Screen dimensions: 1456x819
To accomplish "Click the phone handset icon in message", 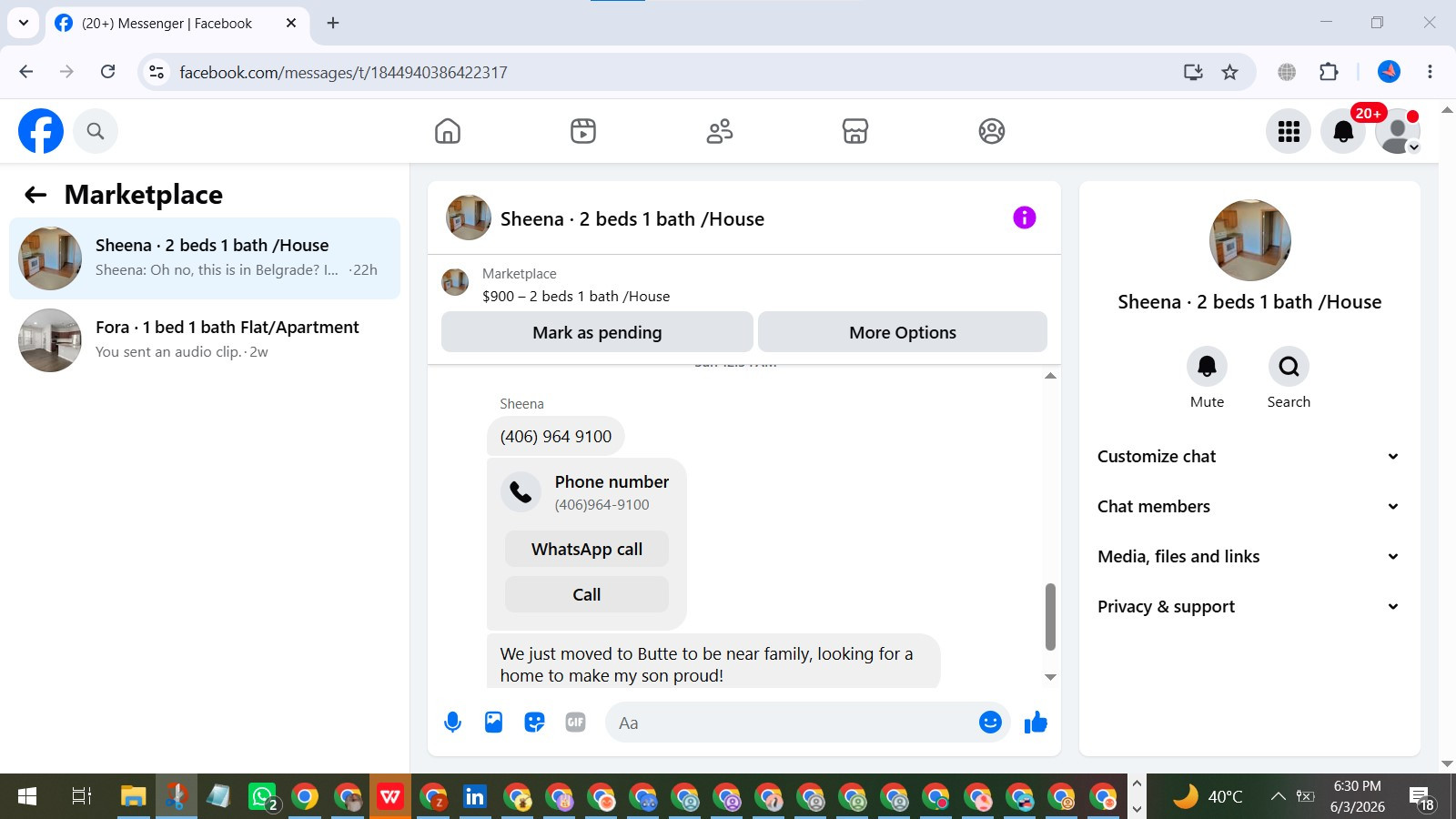I will 521,492.
